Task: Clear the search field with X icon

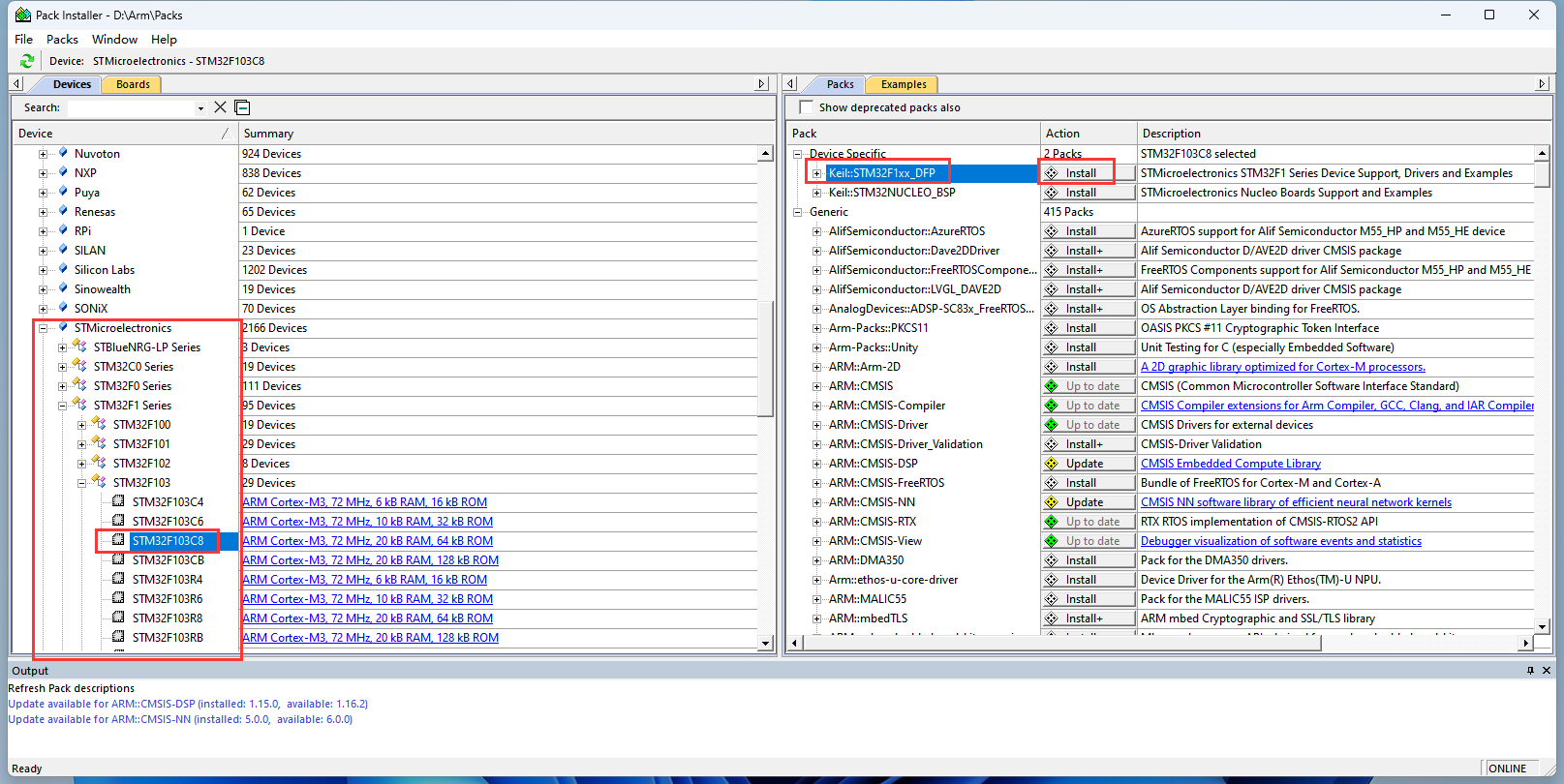Action: click(220, 107)
